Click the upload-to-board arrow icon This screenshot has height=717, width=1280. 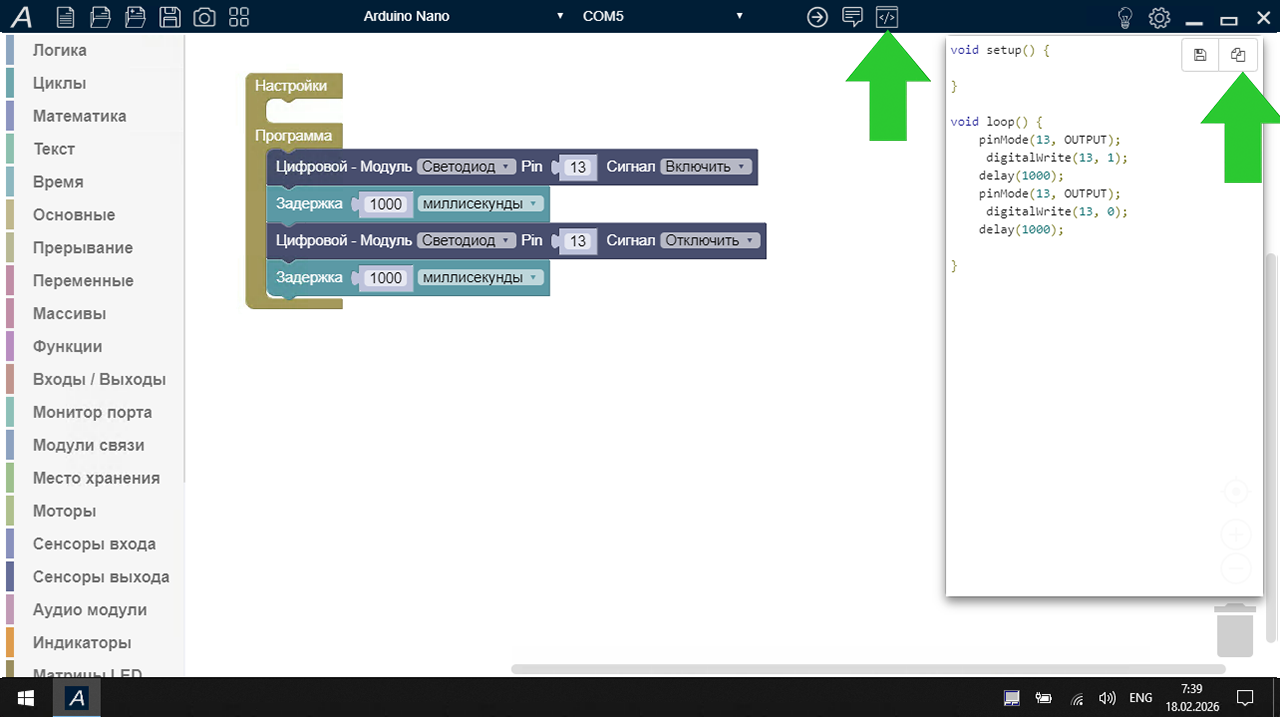click(818, 17)
